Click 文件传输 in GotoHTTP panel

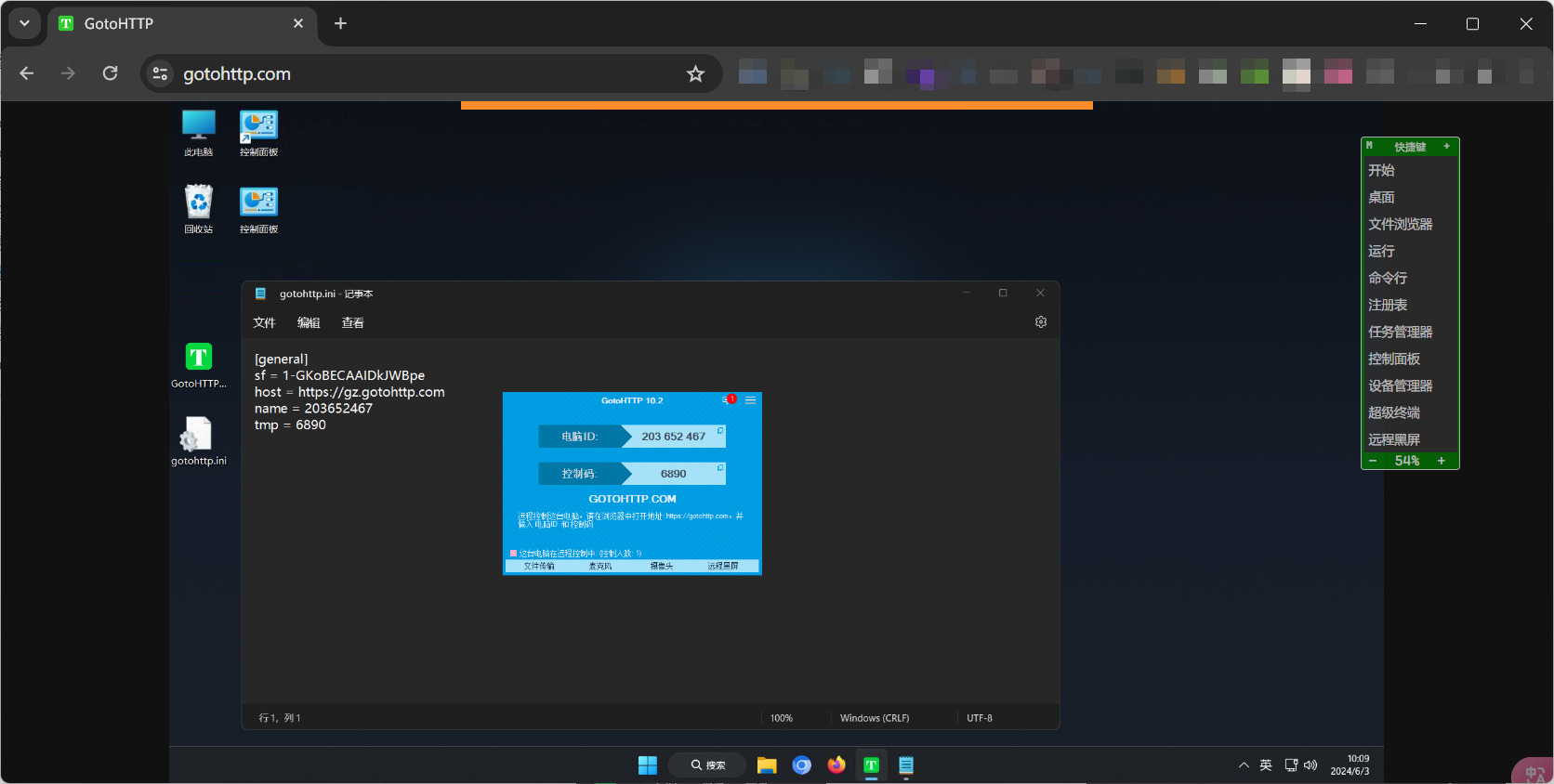coord(539,566)
